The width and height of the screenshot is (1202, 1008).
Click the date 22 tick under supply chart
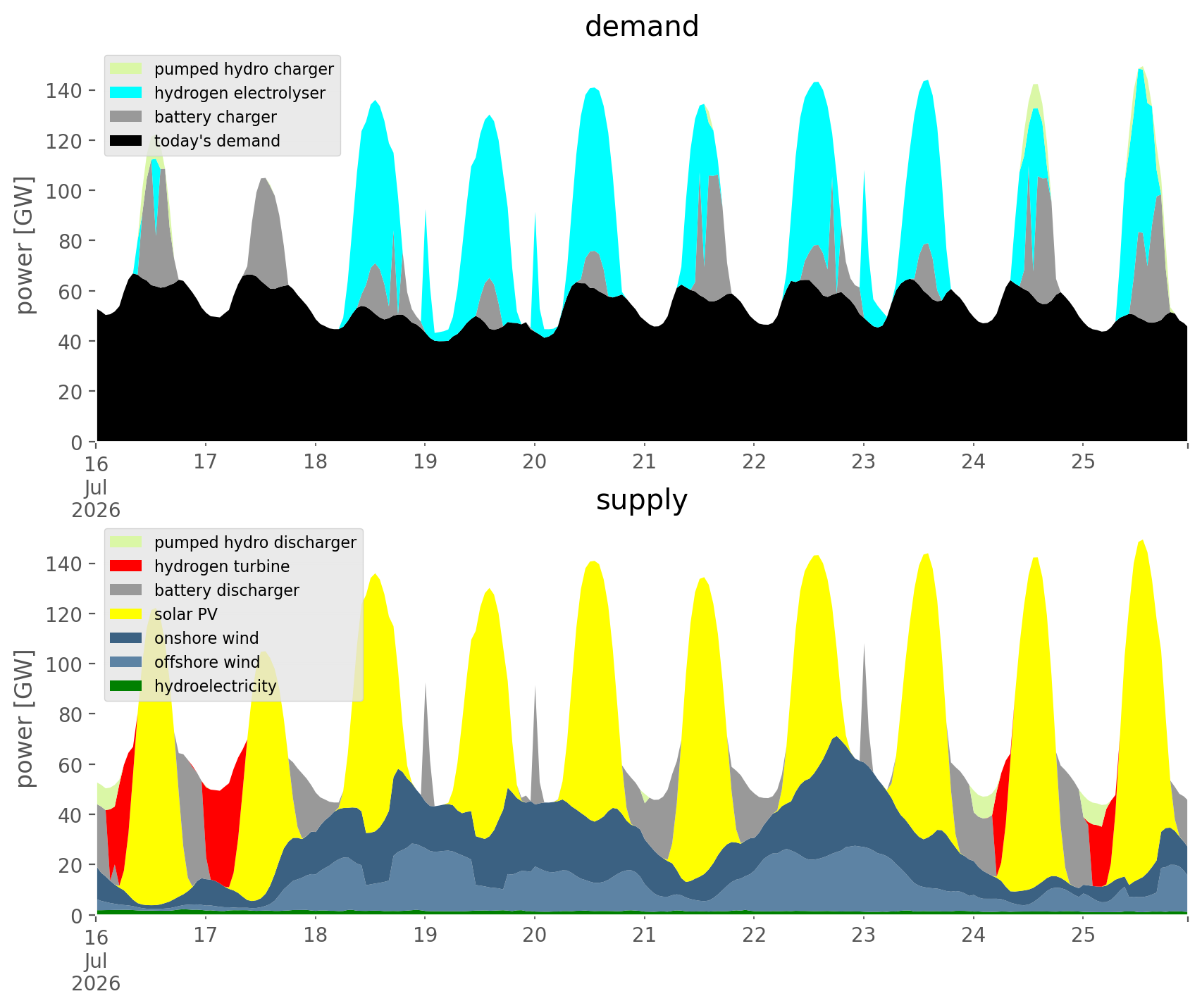754,935
